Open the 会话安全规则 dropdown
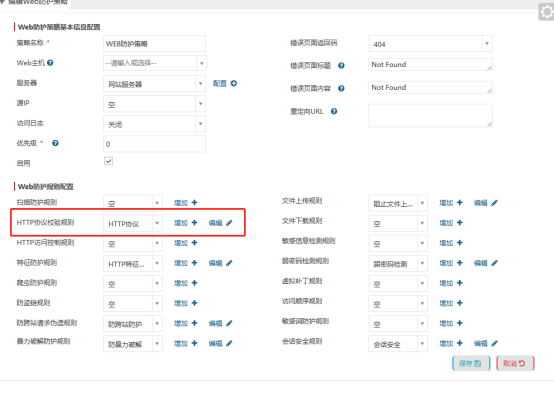The image size is (554, 396). tap(398, 344)
